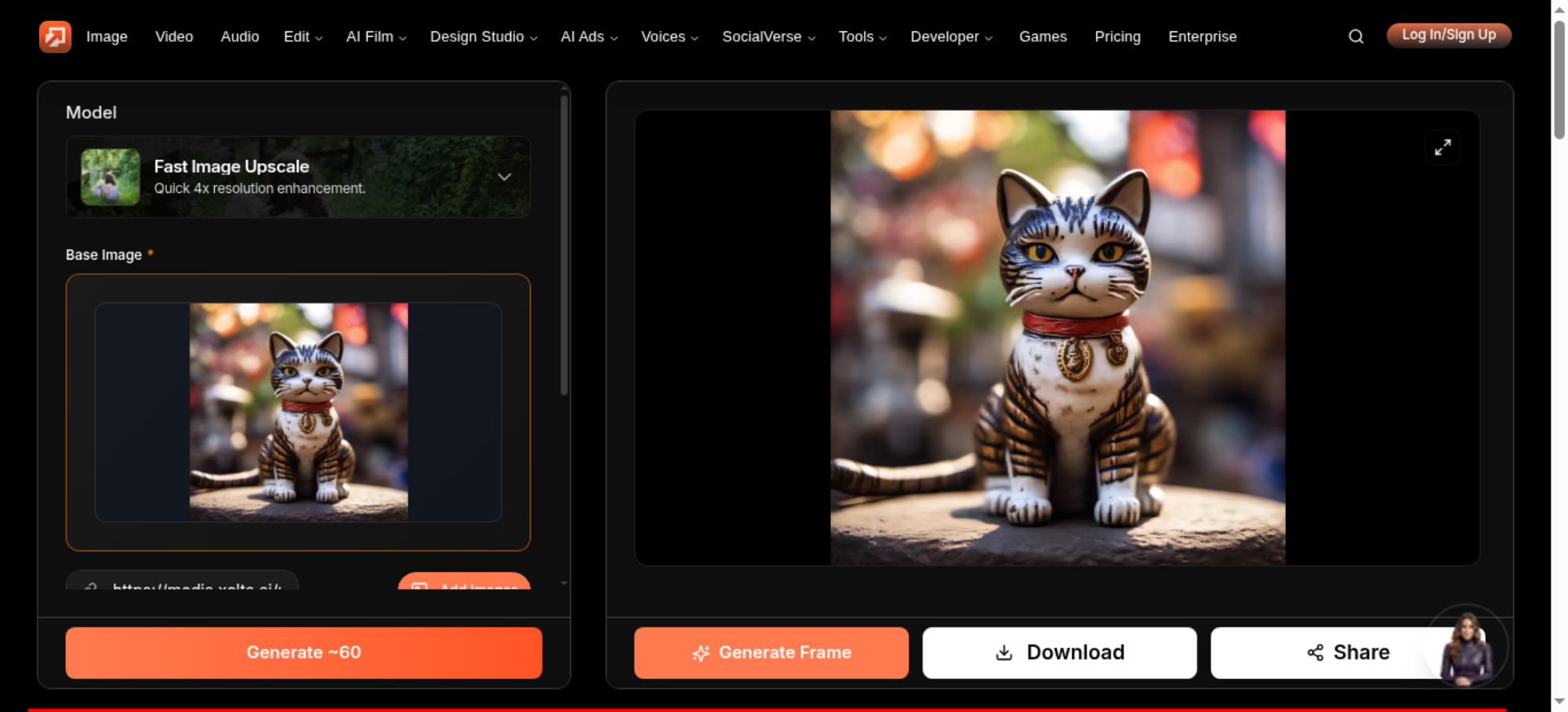Open the Pricing page
This screenshot has height=712, width=1568.
point(1117,37)
